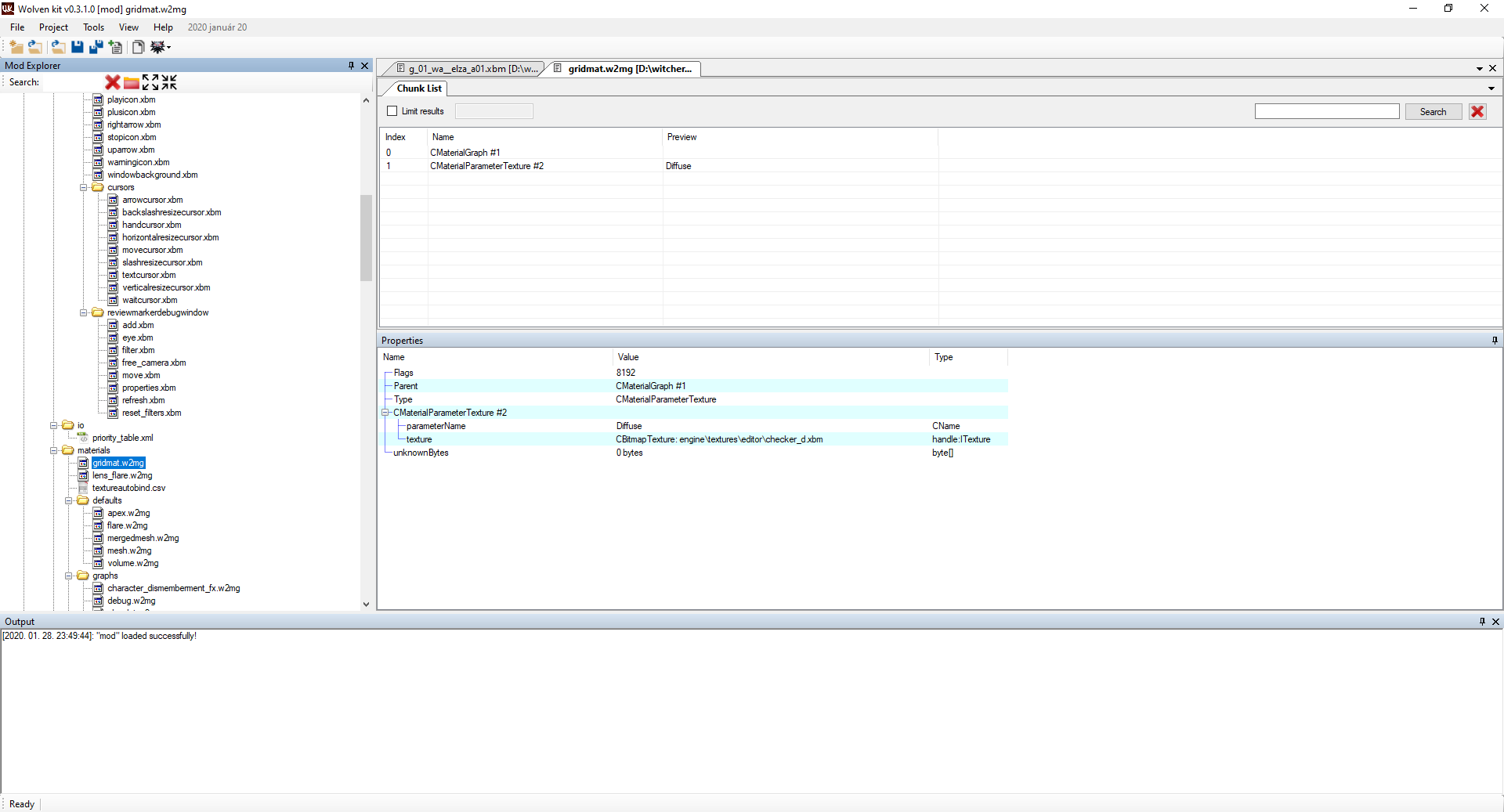The width and height of the screenshot is (1504, 812).
Task: Collapse the cursors folder node
Action: tap(83, 188)
